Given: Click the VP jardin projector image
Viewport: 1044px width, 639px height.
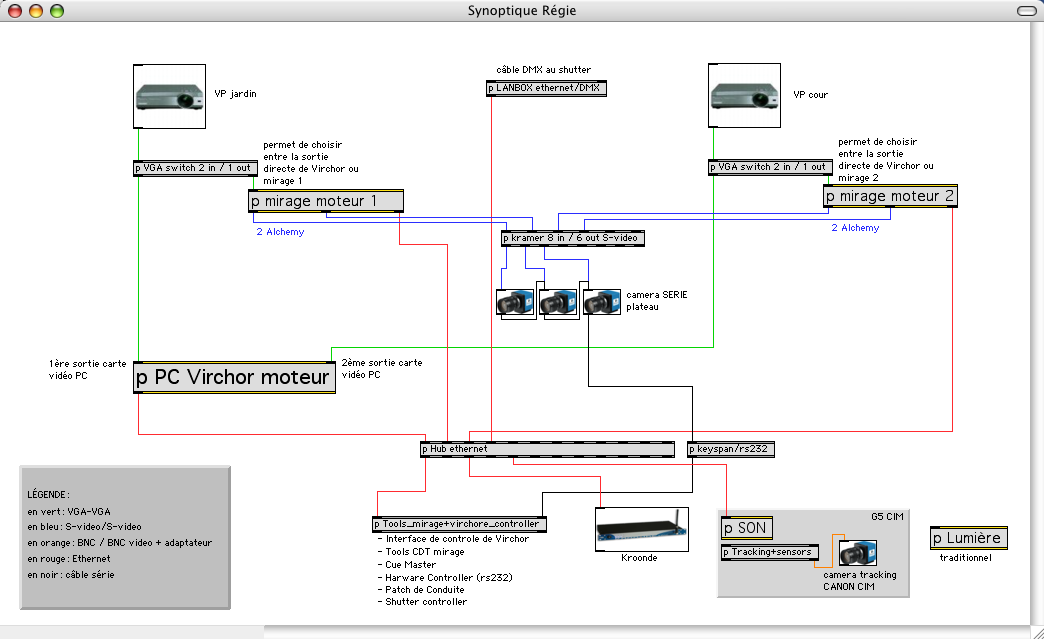Looking at the screenshot, I should point(170,97).
